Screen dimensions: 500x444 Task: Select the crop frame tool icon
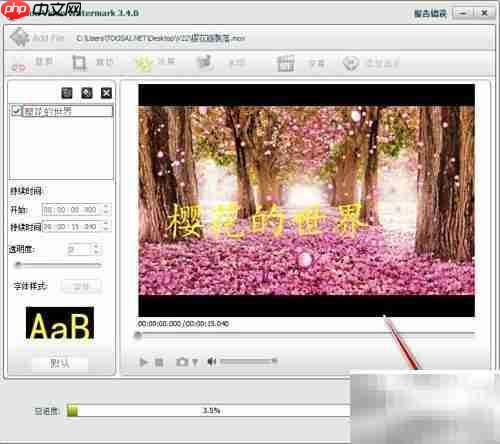(x=79, y=62)
